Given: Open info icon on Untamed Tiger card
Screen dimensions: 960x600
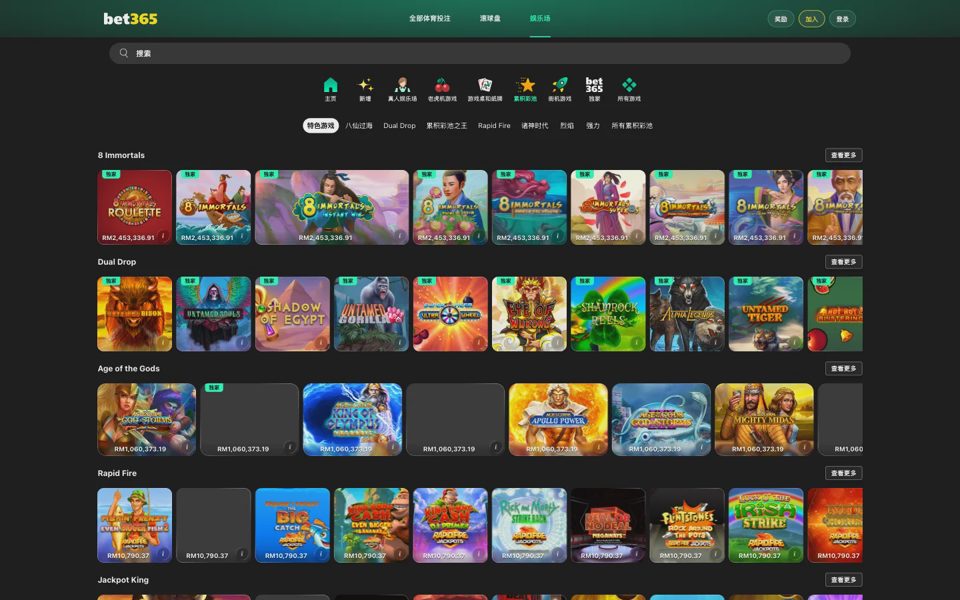Looking at the screenshot, I should coord(795,342).
